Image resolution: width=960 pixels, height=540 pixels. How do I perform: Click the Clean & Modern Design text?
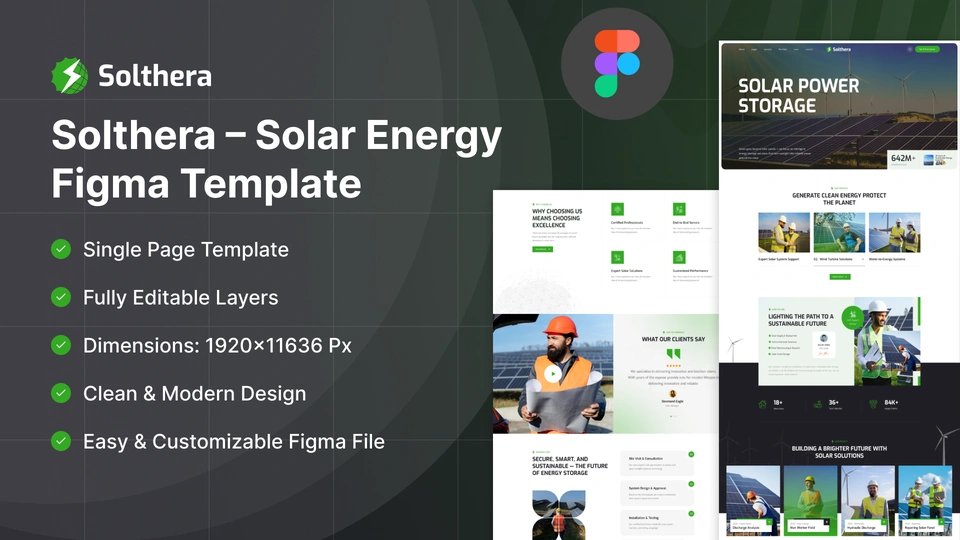(x=195, y=394)
